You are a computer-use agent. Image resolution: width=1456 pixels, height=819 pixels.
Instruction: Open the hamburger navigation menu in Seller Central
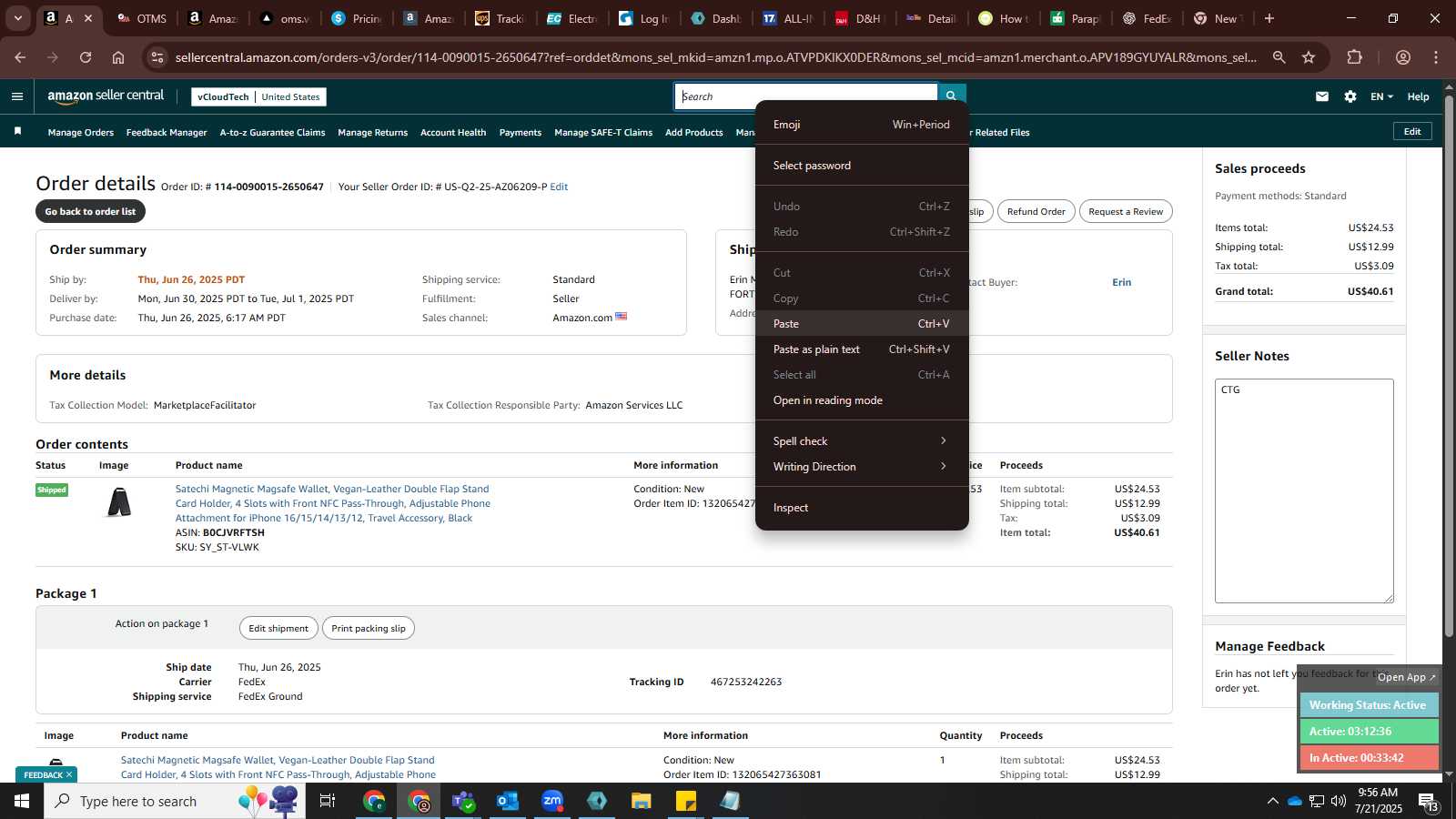[17, 96]
